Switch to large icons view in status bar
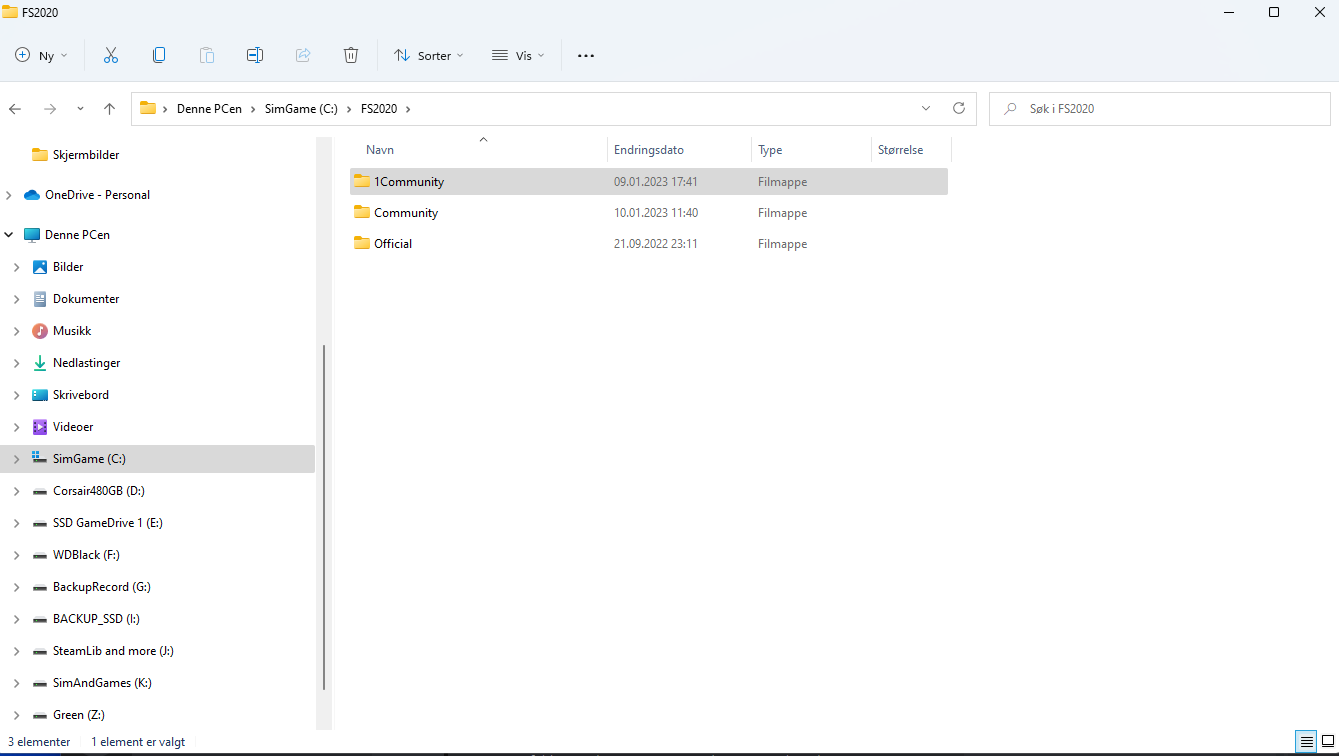Image resolution: width=1339 pixels, height=756 pixels. [x=1328, y=742]
